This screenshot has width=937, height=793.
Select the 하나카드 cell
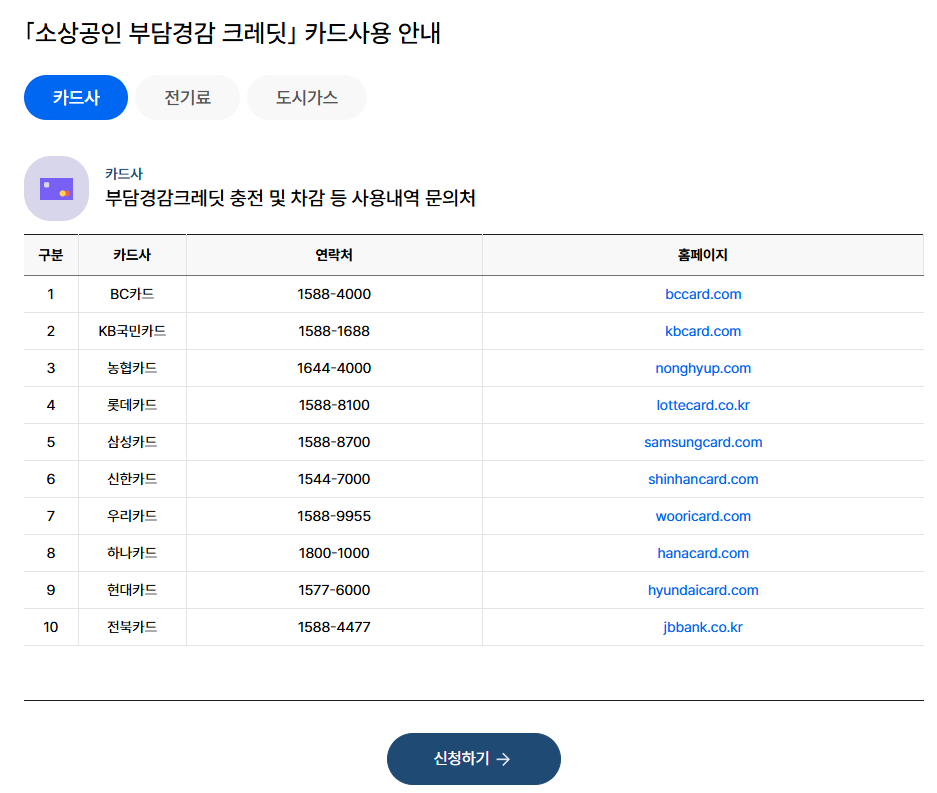(132, 553)
